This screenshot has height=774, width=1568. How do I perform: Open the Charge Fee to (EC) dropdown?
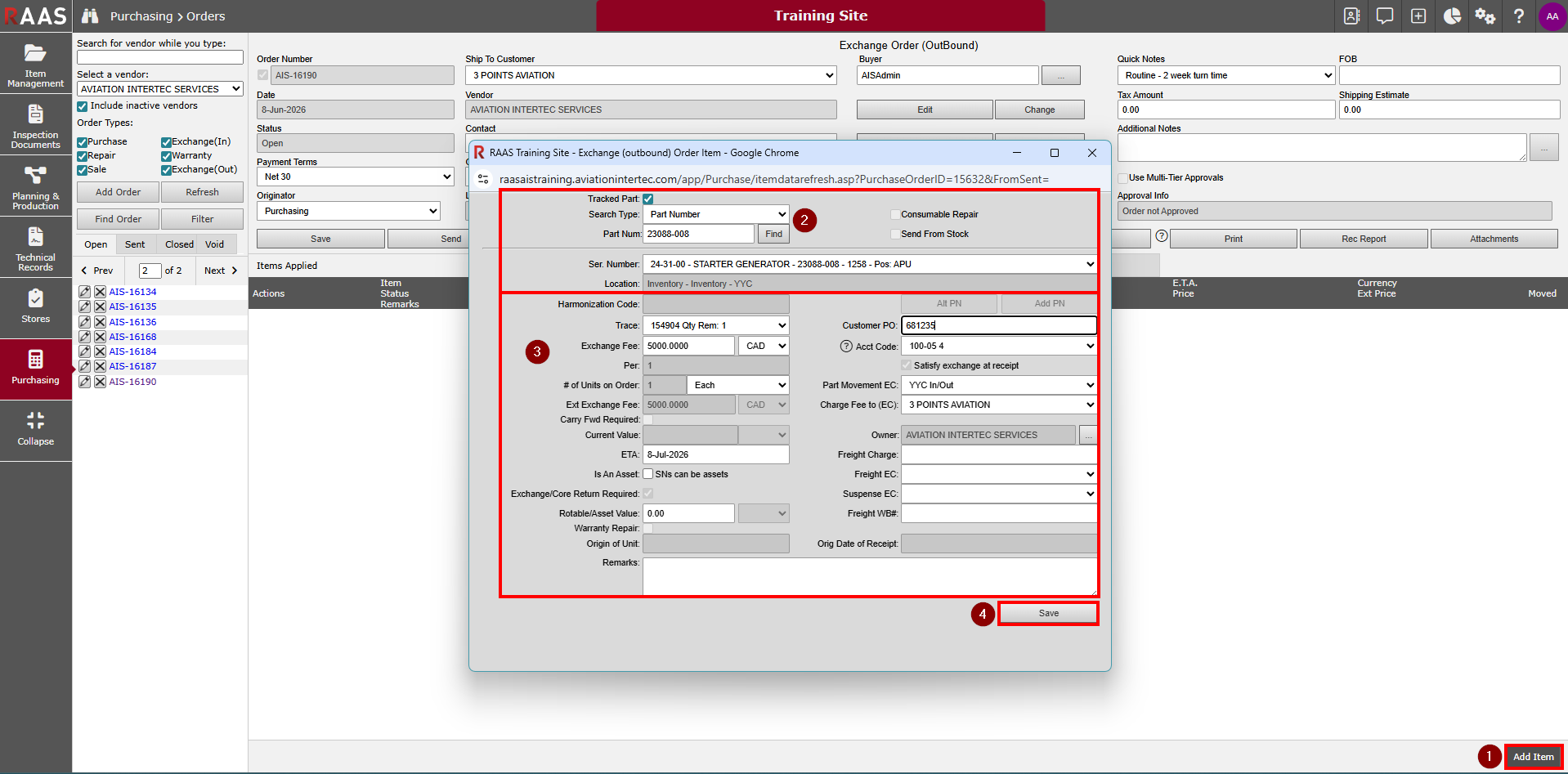click(x=999, y=405)
